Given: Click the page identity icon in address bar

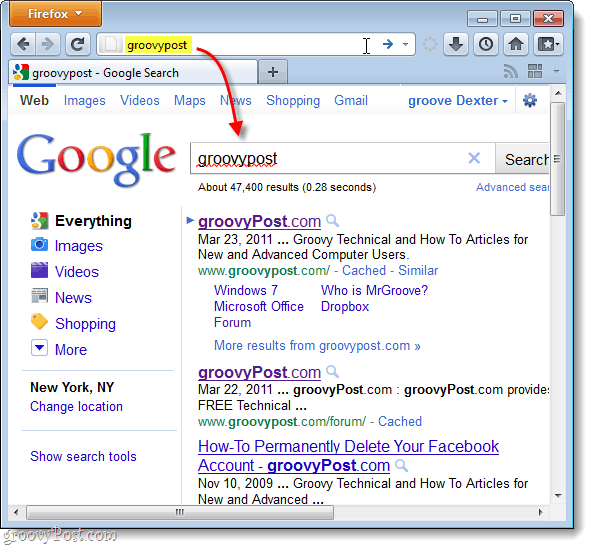Looking at the screenshot, I should (x=111, y=44).
